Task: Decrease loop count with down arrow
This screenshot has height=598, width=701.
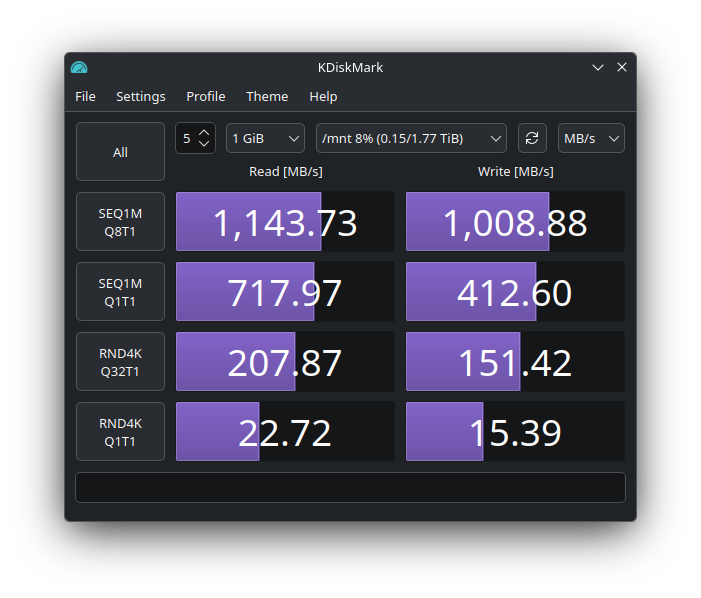Action: pos(204,143)
